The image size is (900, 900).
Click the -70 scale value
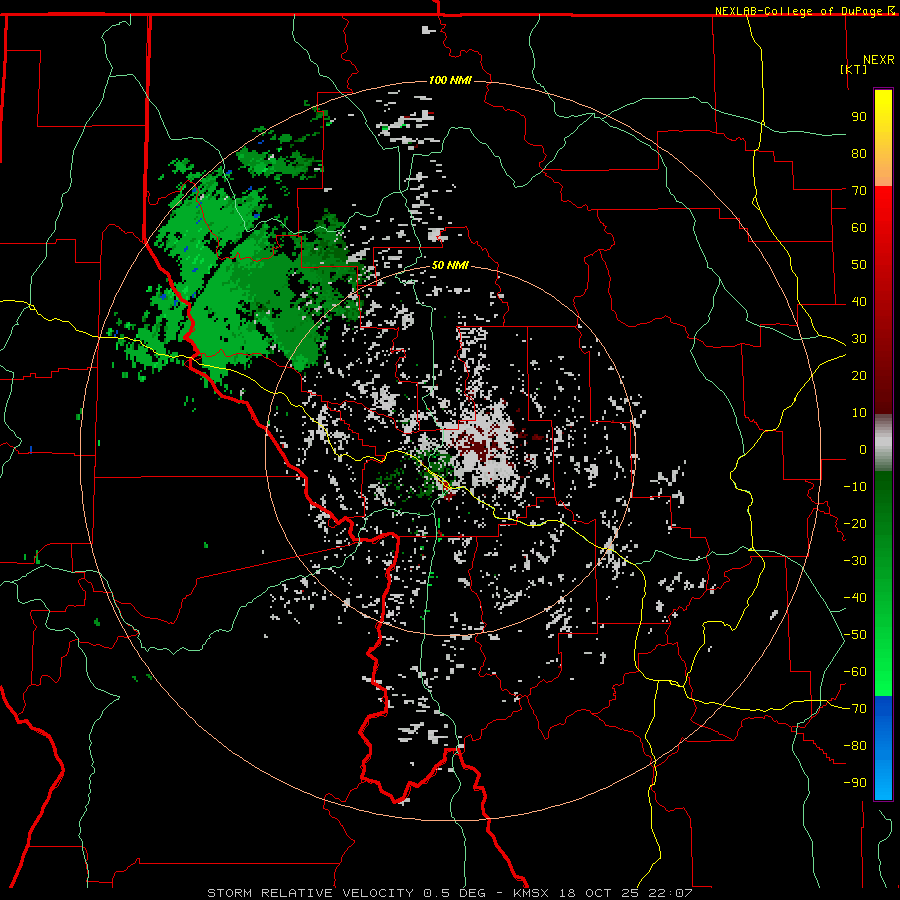(855, 709)
